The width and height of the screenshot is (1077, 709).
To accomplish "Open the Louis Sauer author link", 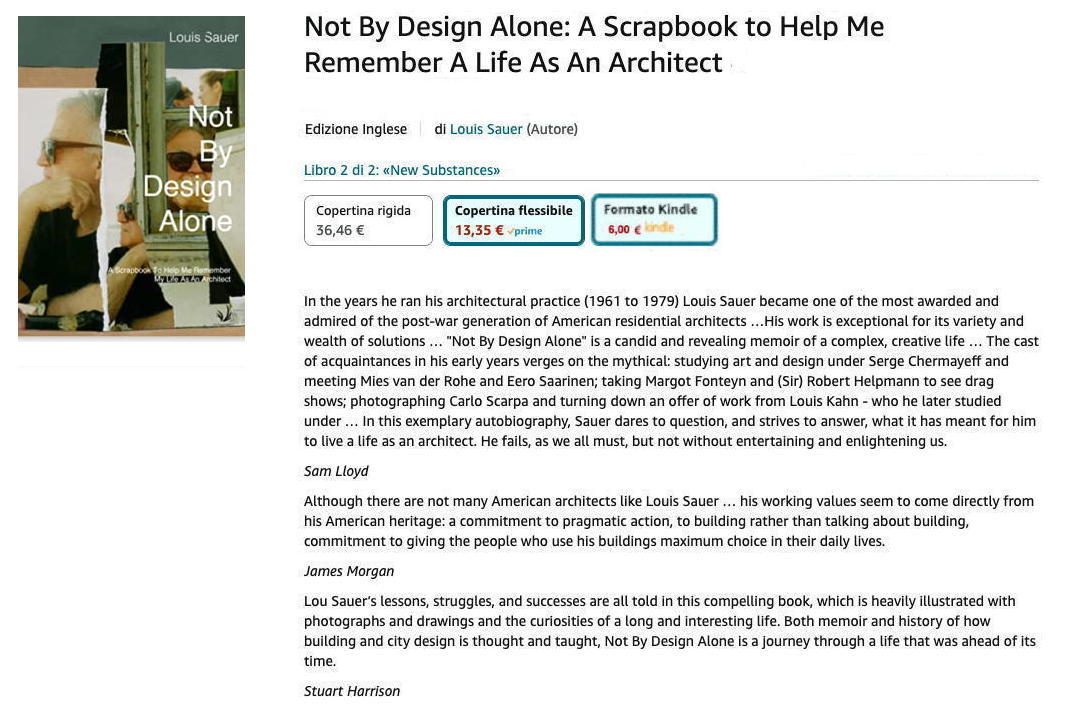I will (486, 129).
